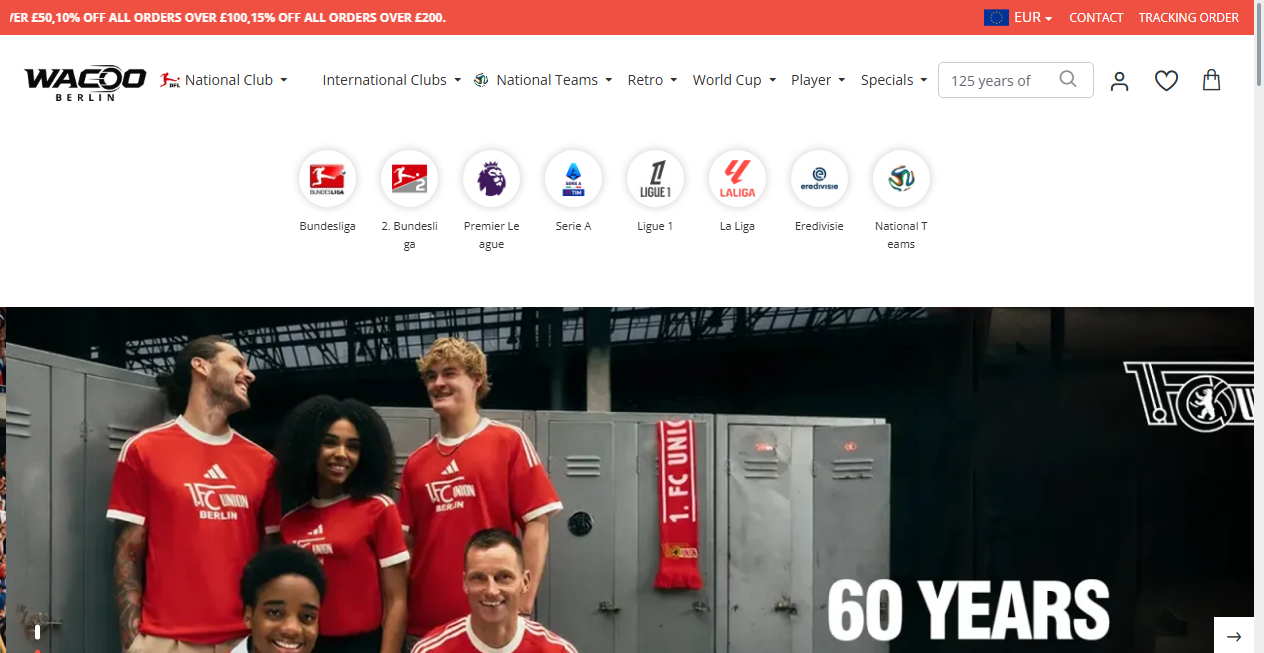Image resolution: width=1264 pixels, height=653 pixels.
Task: Open the La Liga category icon
Action: [x=737, y=179]
